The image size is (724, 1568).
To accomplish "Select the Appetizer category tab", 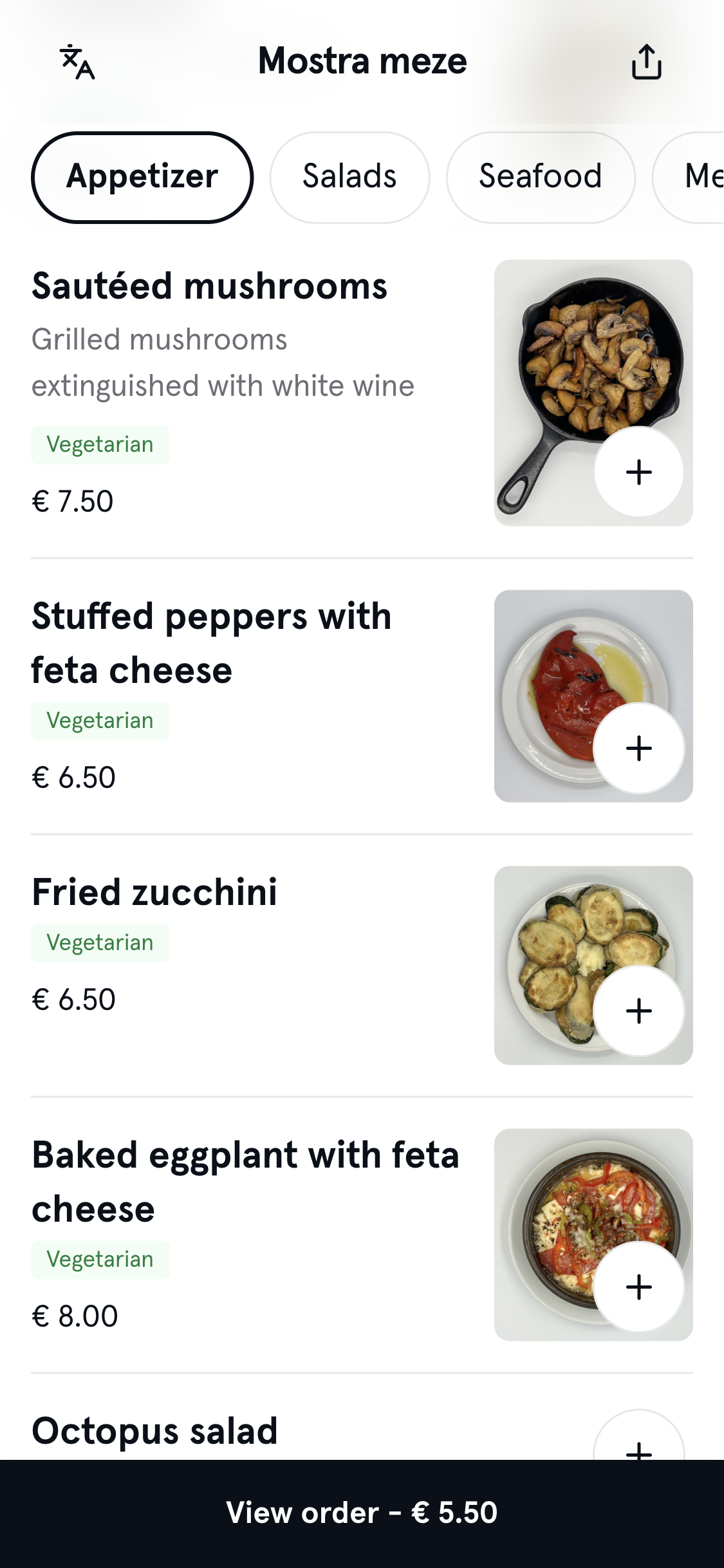I will (142, 177).
